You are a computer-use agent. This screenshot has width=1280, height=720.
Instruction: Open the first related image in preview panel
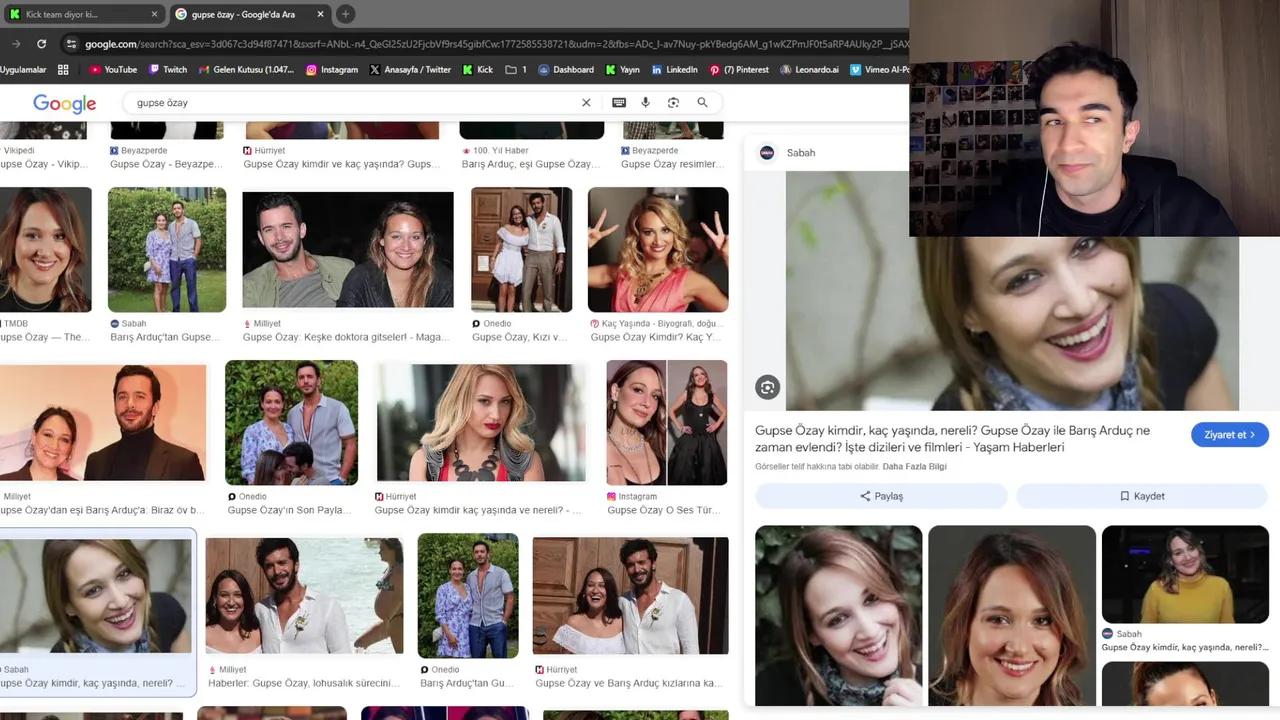[x=838, y=616]
